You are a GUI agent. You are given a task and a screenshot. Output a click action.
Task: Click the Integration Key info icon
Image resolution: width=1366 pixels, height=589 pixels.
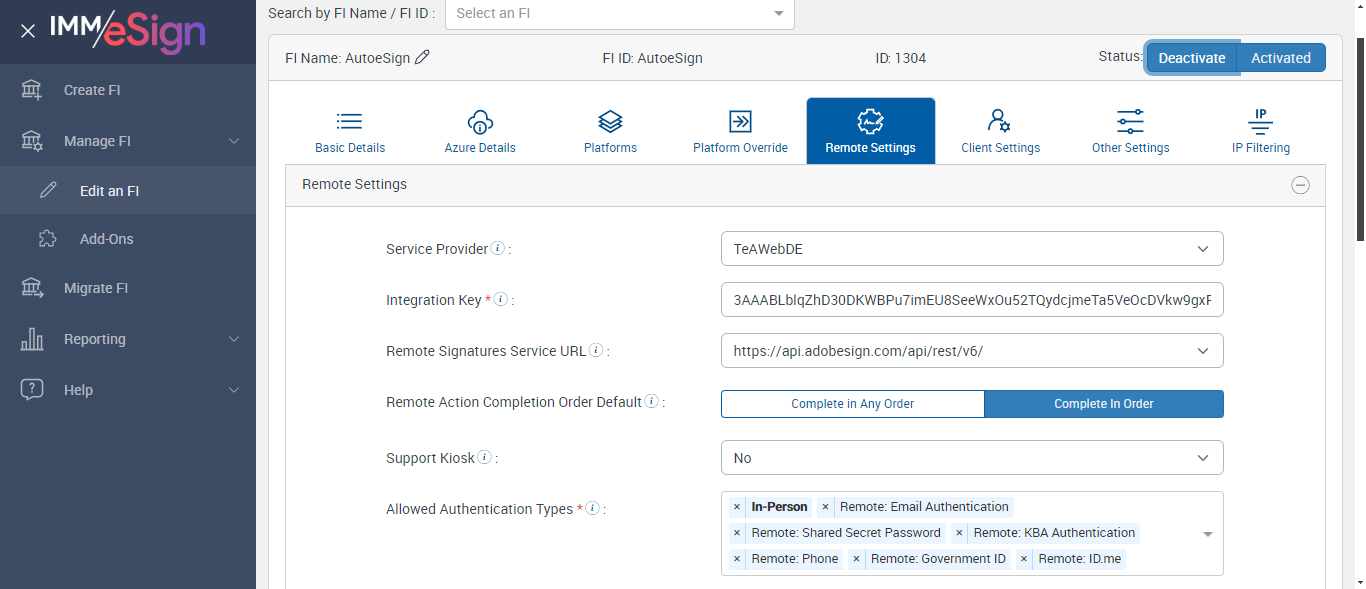[500, 300]
